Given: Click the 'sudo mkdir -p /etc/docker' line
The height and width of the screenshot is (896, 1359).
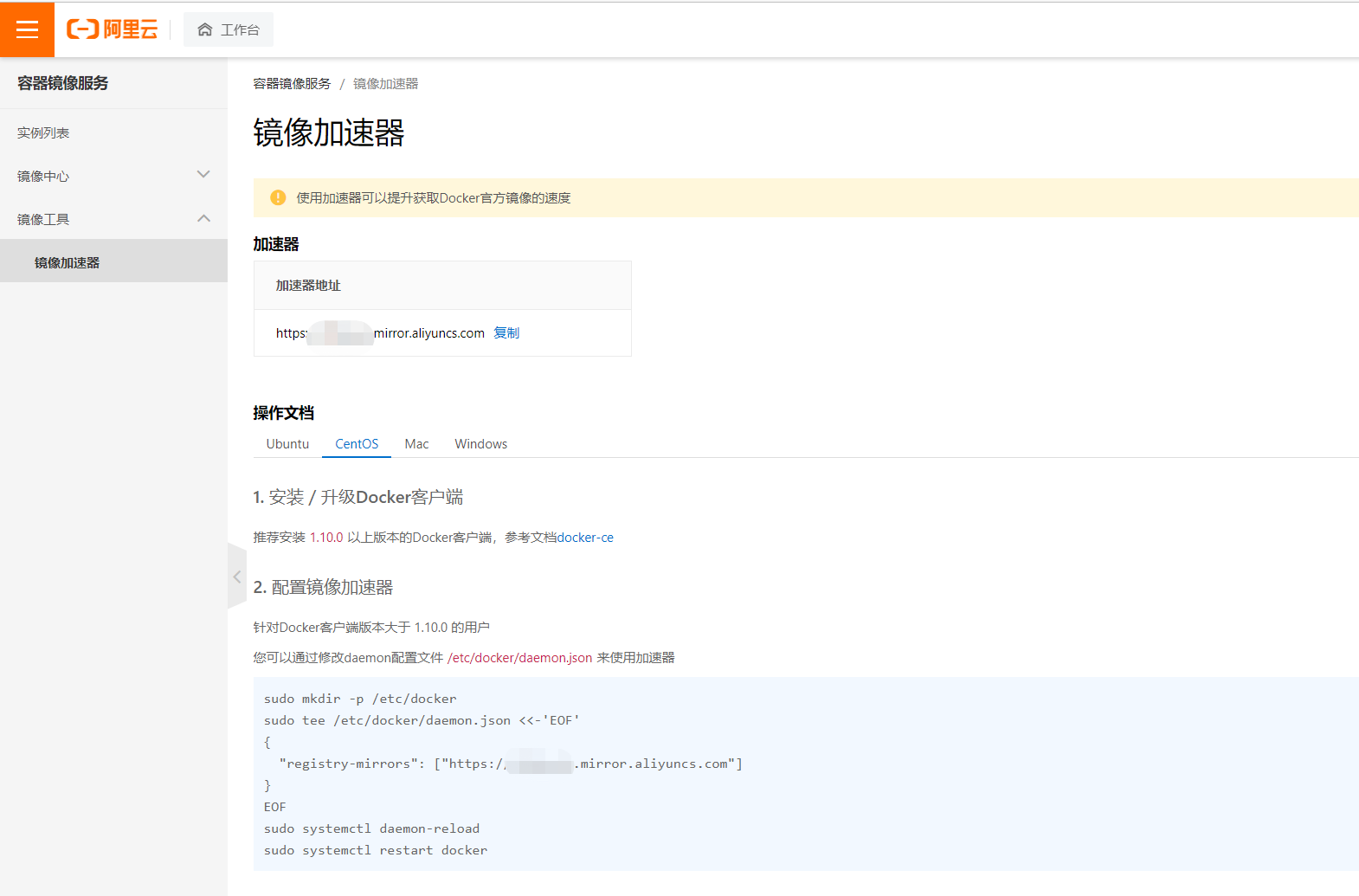Looking at the screenshot, I should 360,699.
